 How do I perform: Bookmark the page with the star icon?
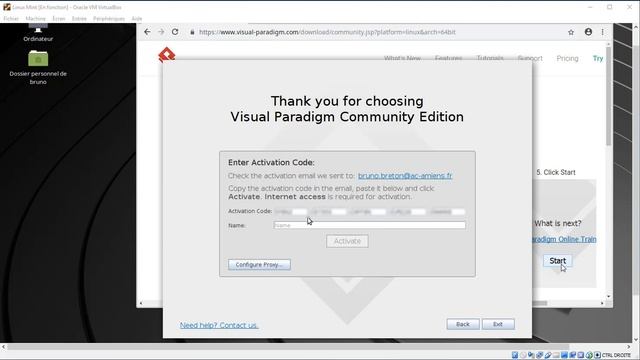(x=571, y=32)
